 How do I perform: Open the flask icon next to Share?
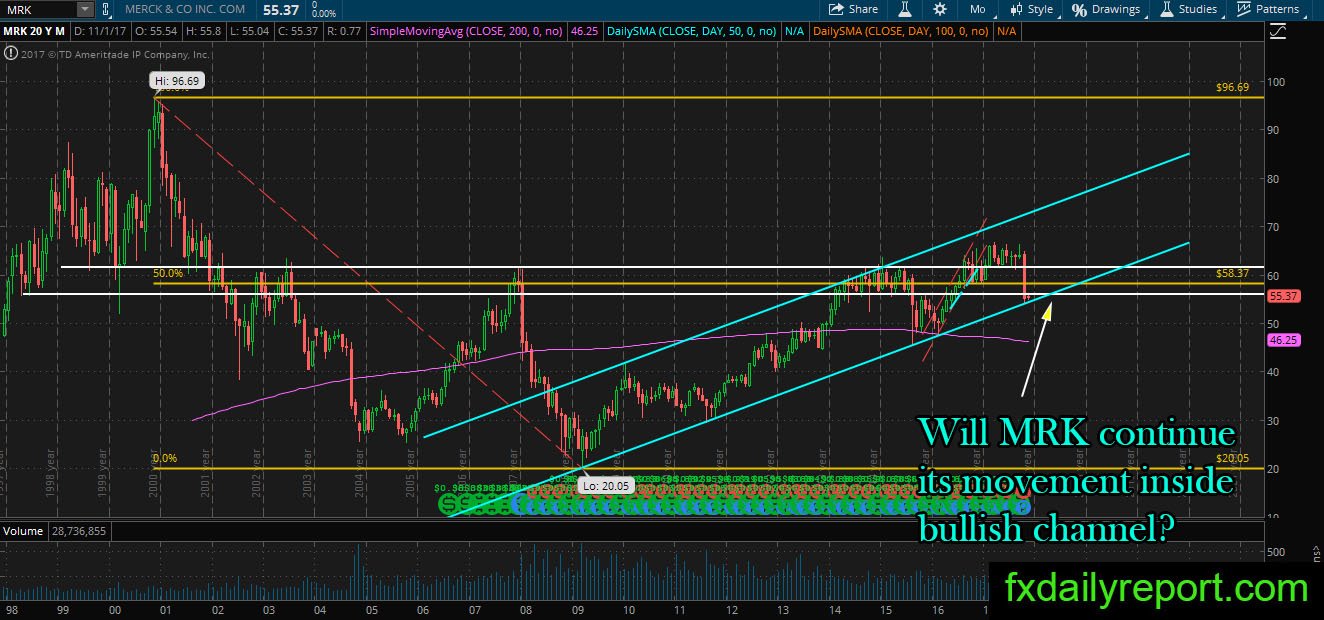pos(905,9)
